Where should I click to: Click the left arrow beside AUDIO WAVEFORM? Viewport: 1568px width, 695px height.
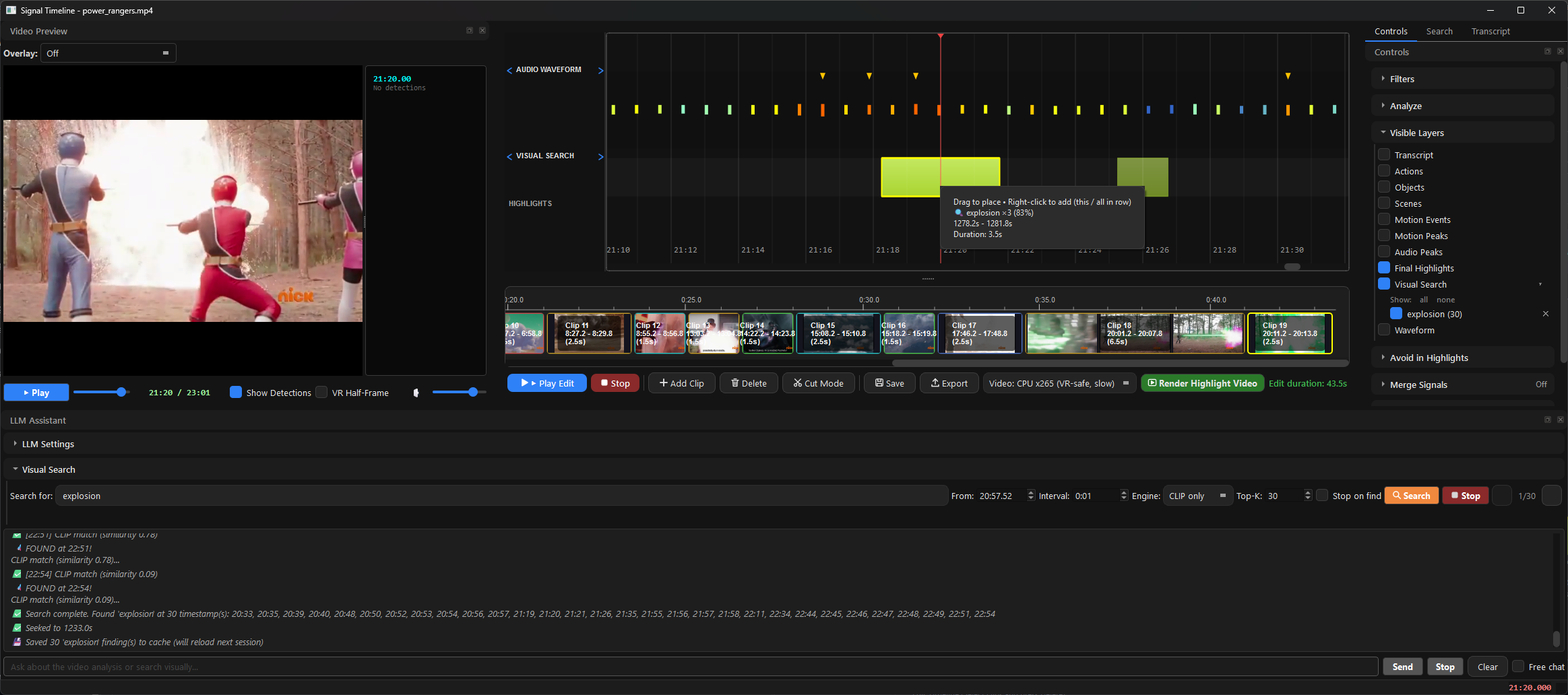(x=509, y=70)
